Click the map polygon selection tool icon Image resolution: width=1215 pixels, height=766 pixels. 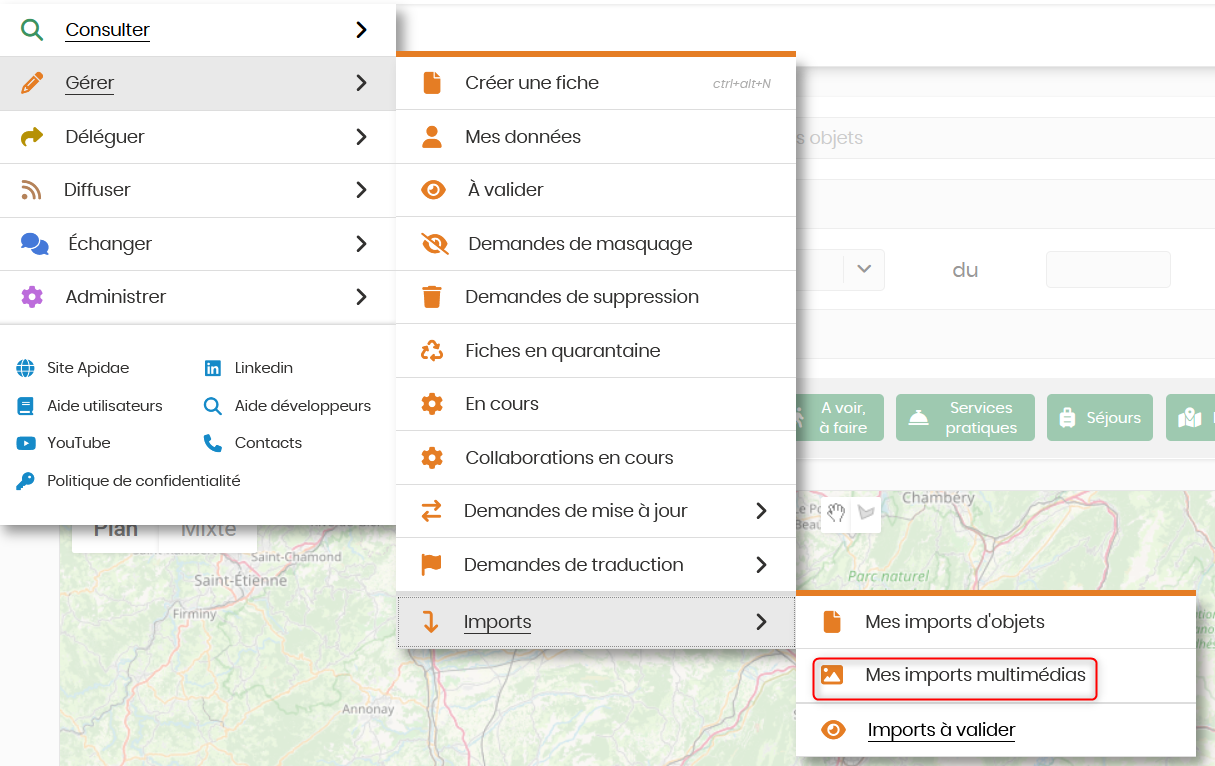click(x=865, y=513)
